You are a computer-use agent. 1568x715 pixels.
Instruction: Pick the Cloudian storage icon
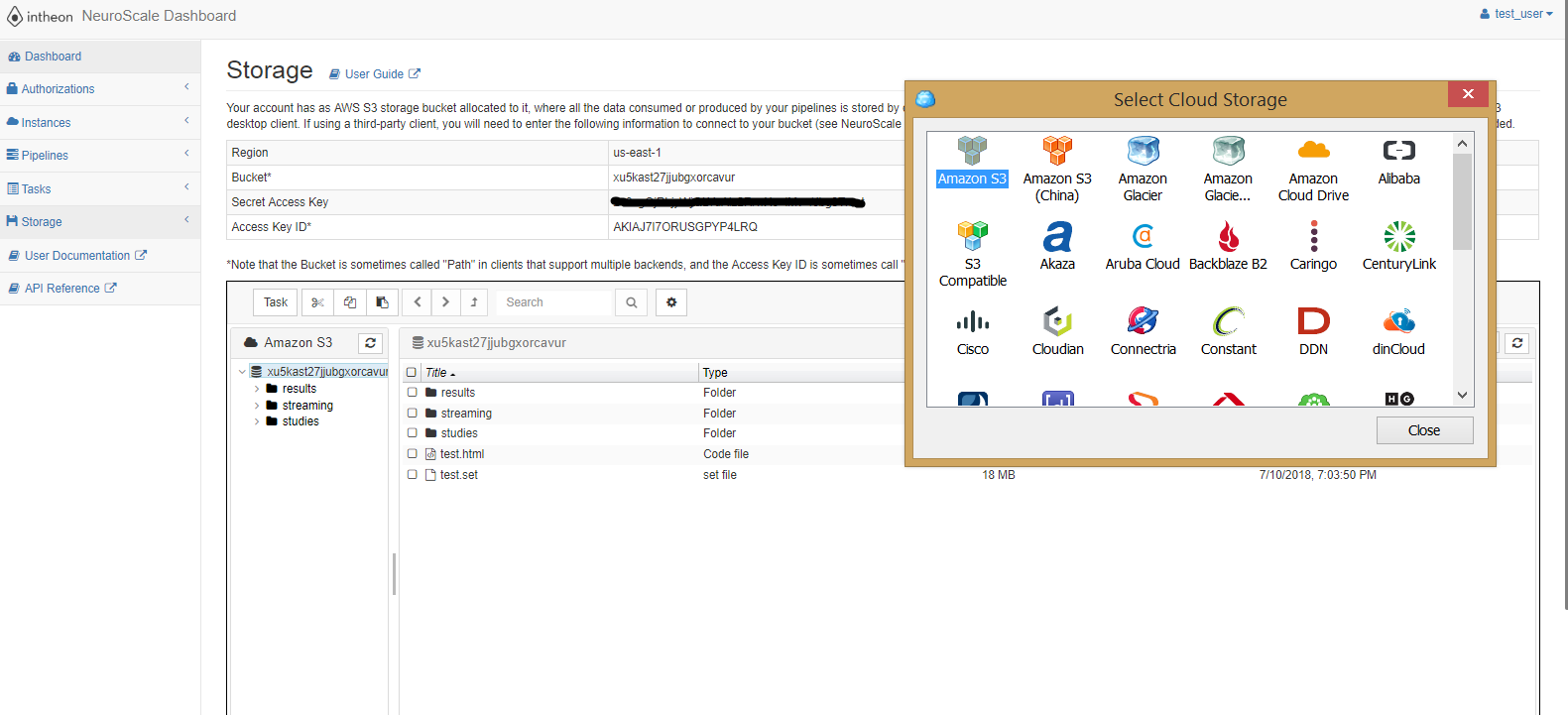1057,321
